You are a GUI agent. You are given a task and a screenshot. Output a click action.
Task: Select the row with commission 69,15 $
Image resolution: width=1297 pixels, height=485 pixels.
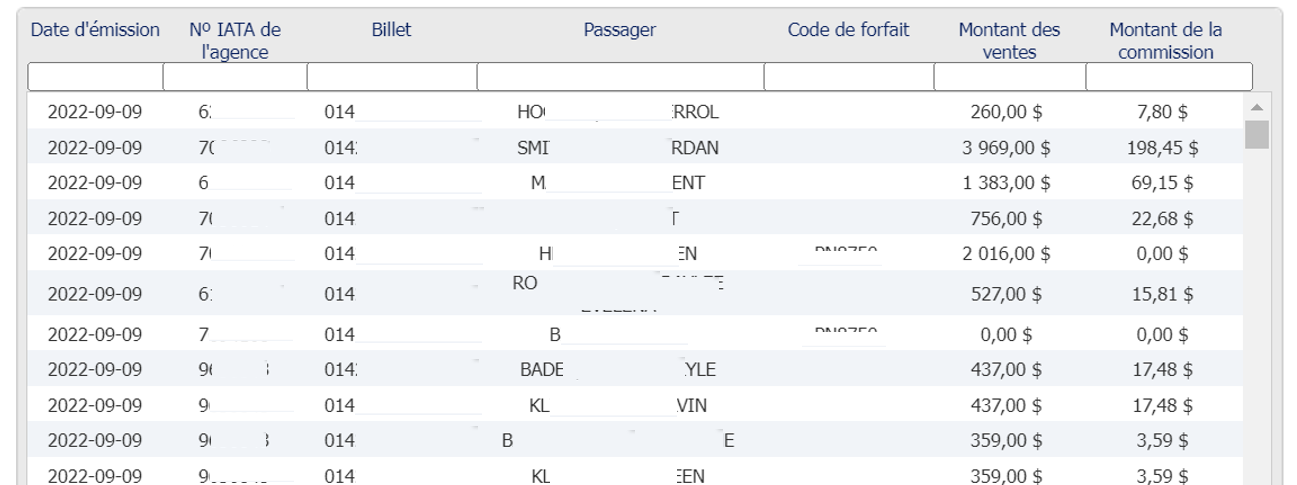(636, 182)
